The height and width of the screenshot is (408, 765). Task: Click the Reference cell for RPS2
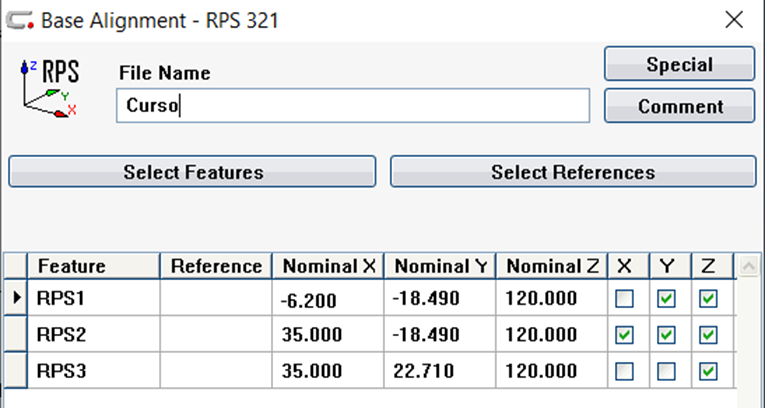point(216,335)
